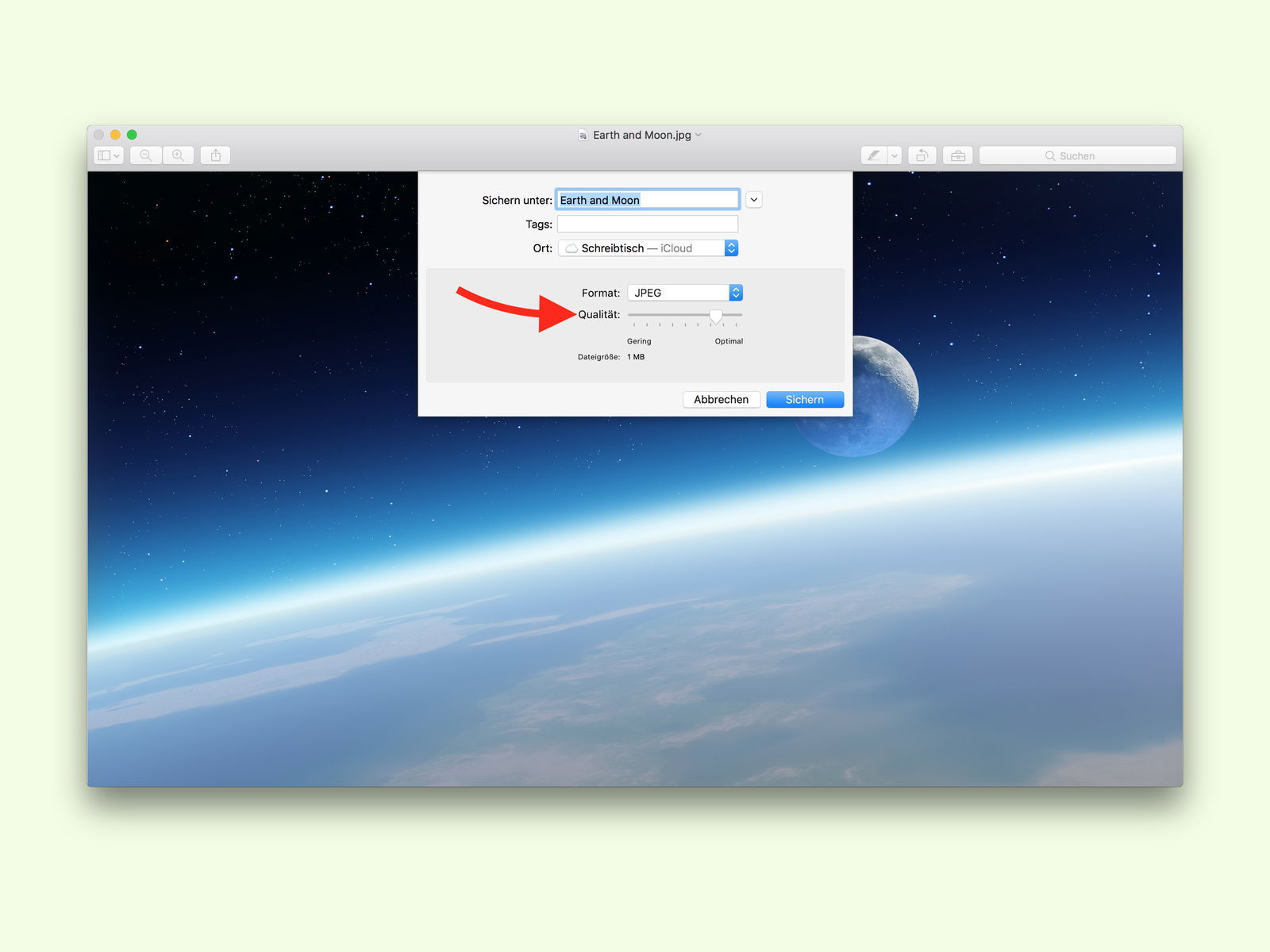The height and width of the screenshot is (952, 1270).
Task: Rotate image using the rotate icon
Action: tap(922, 155)
